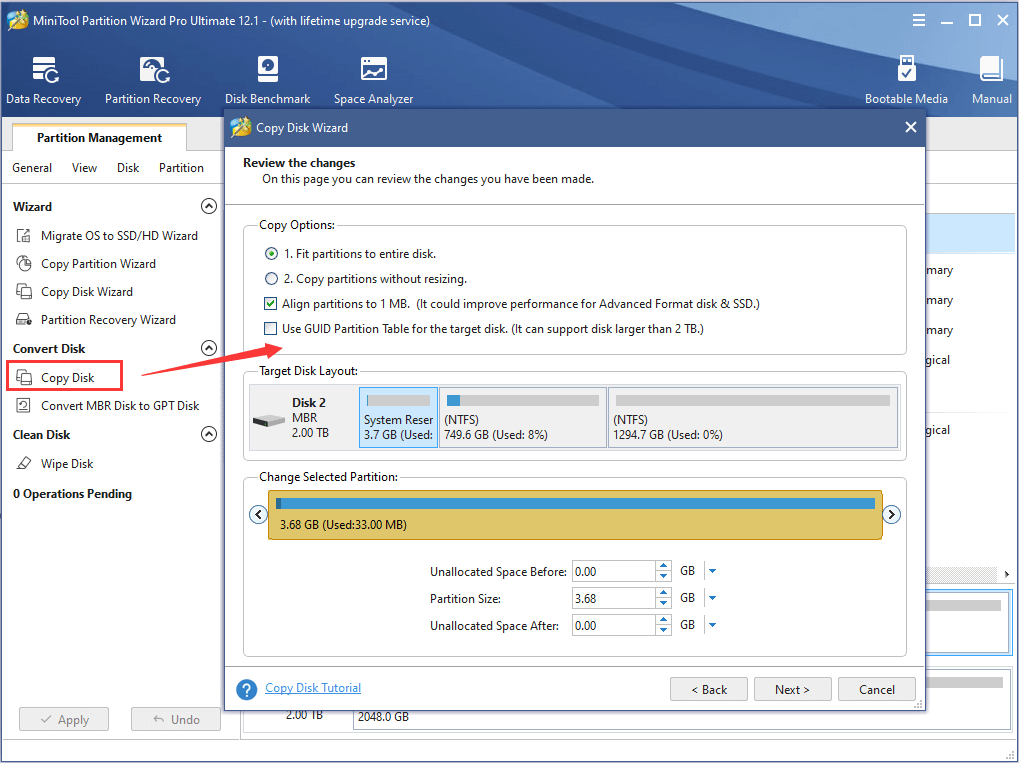1019x763 pixels.
Task: Select the System Reserved 3.7 GB partition
Action: [398, 418]
